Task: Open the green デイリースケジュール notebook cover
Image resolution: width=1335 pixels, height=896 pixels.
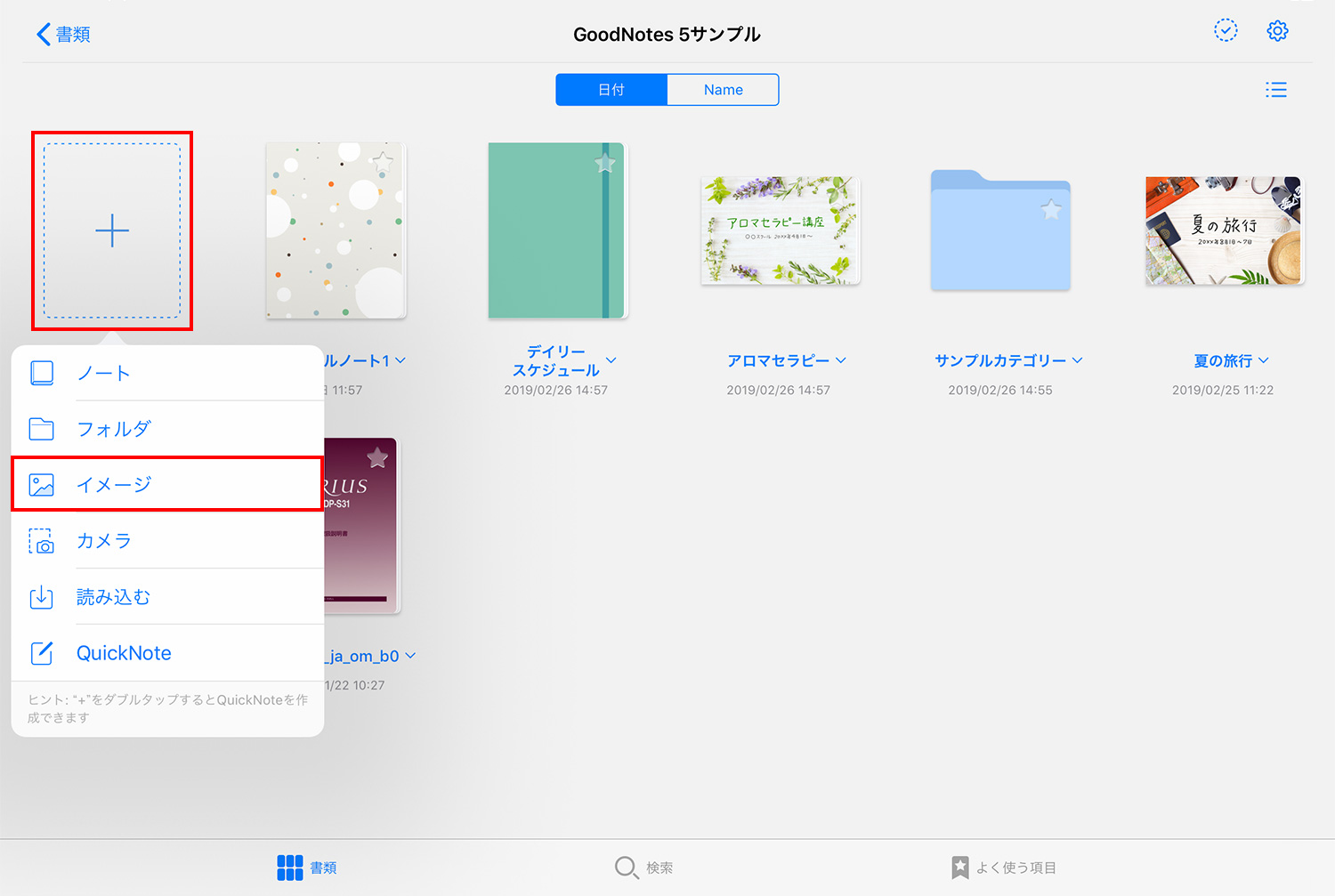Action: (558, 231)
